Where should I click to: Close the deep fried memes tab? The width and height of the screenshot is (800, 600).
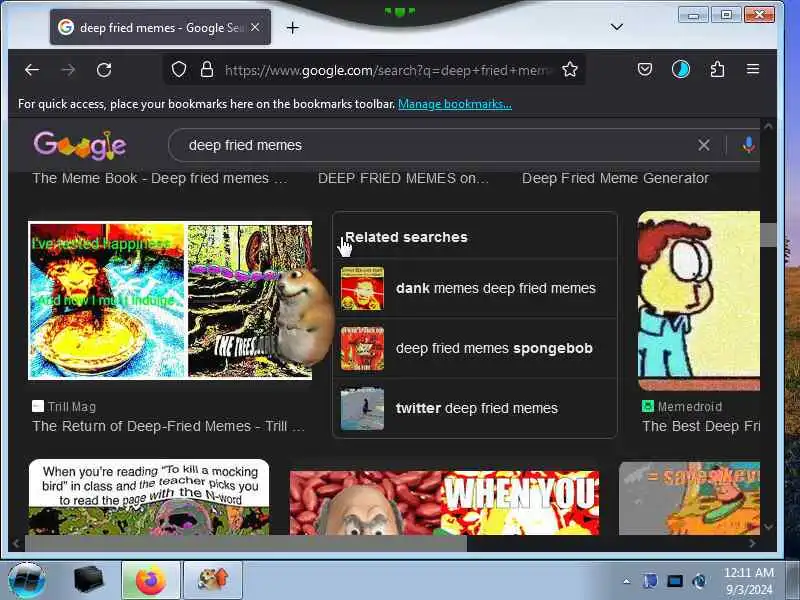(x=256, y=27)
